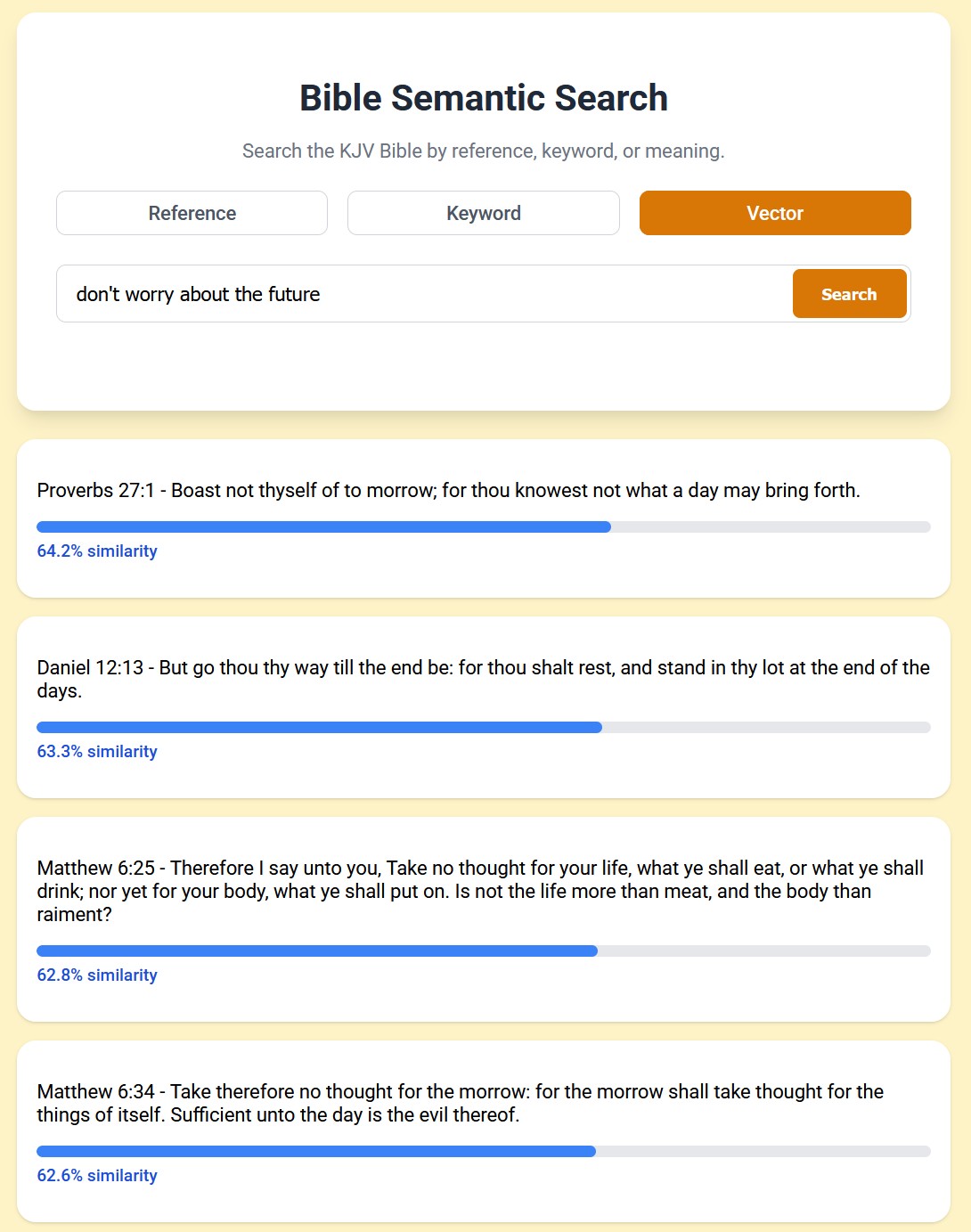Click the Matthew 6:34 similarity bar
The height and width of the screenshot is (1232, 971).
pos(483,1152)
